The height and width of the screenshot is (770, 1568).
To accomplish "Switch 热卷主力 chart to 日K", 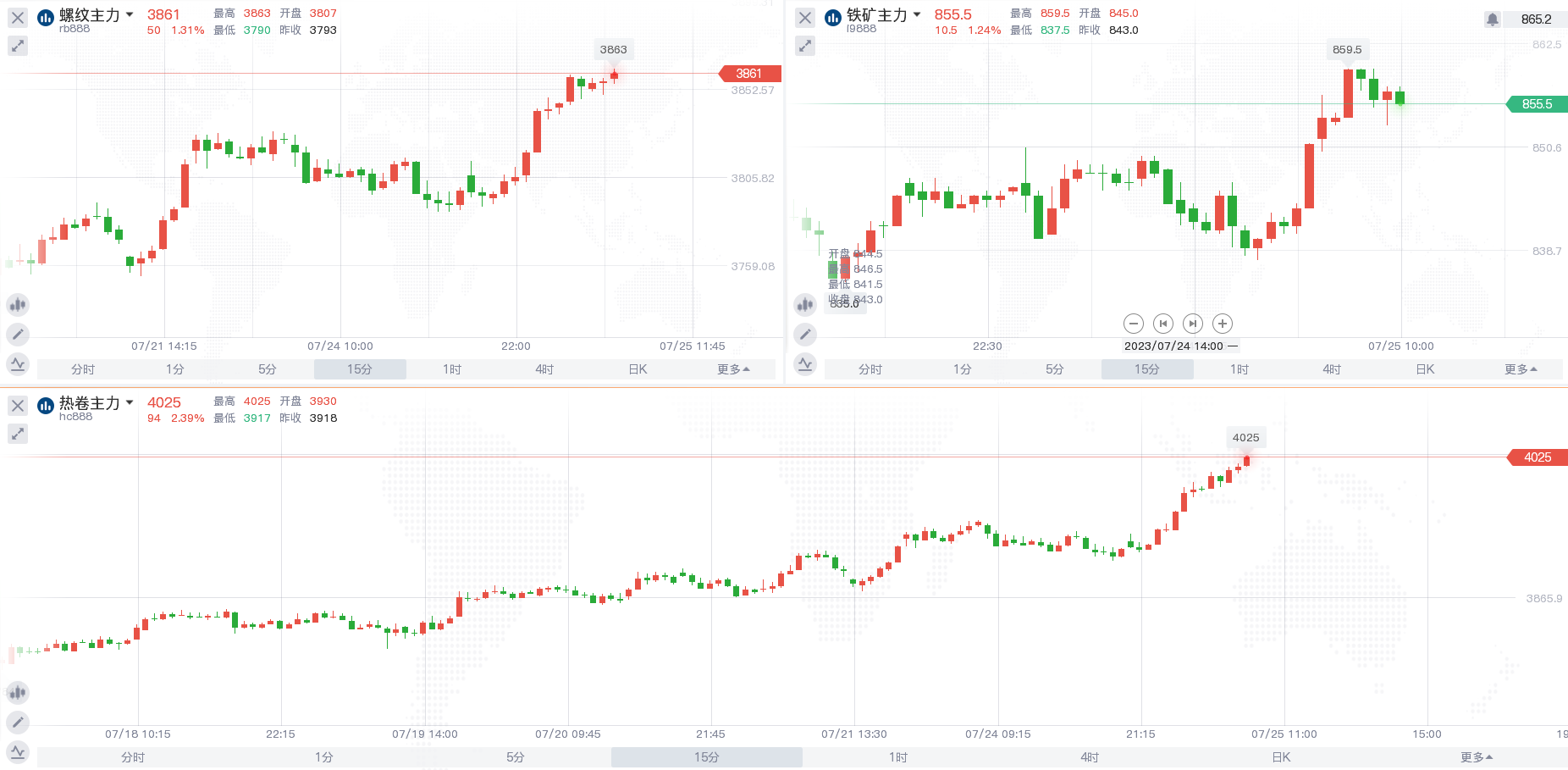I will pos(1281,757).
